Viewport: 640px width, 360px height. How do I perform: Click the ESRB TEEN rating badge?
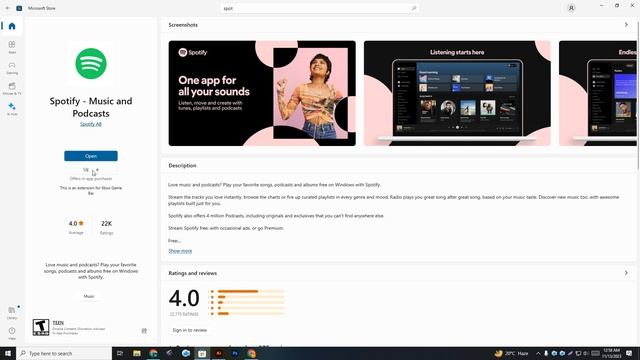click(x=41, y=327)
